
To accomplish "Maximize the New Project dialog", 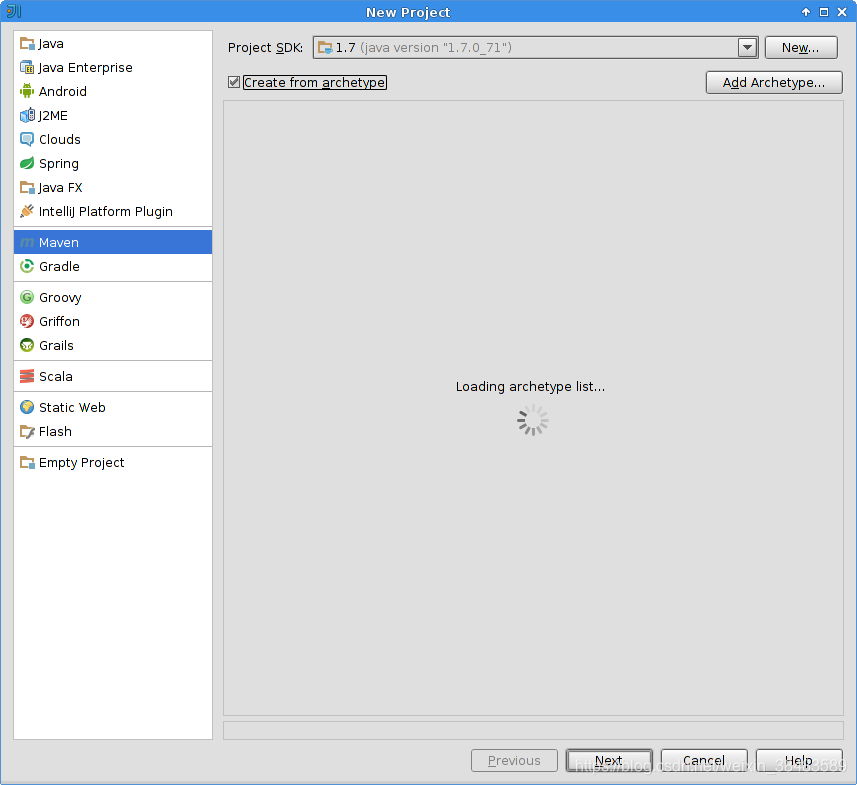I will coord(824,12).
